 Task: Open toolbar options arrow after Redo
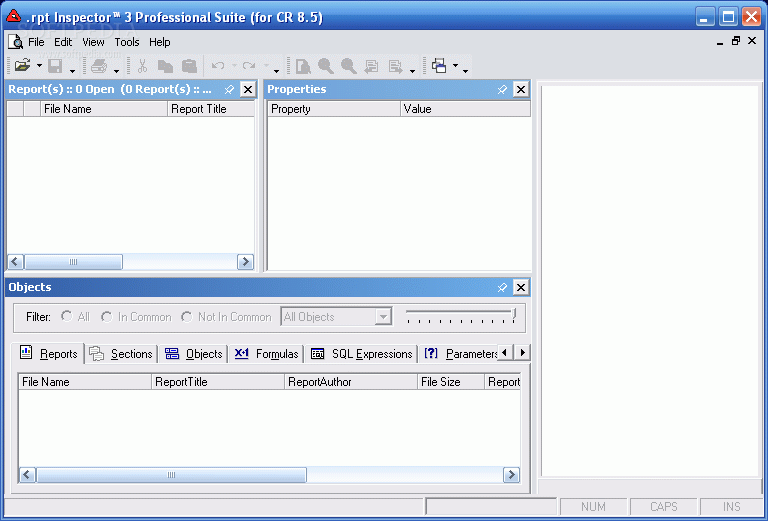point(276,71)
